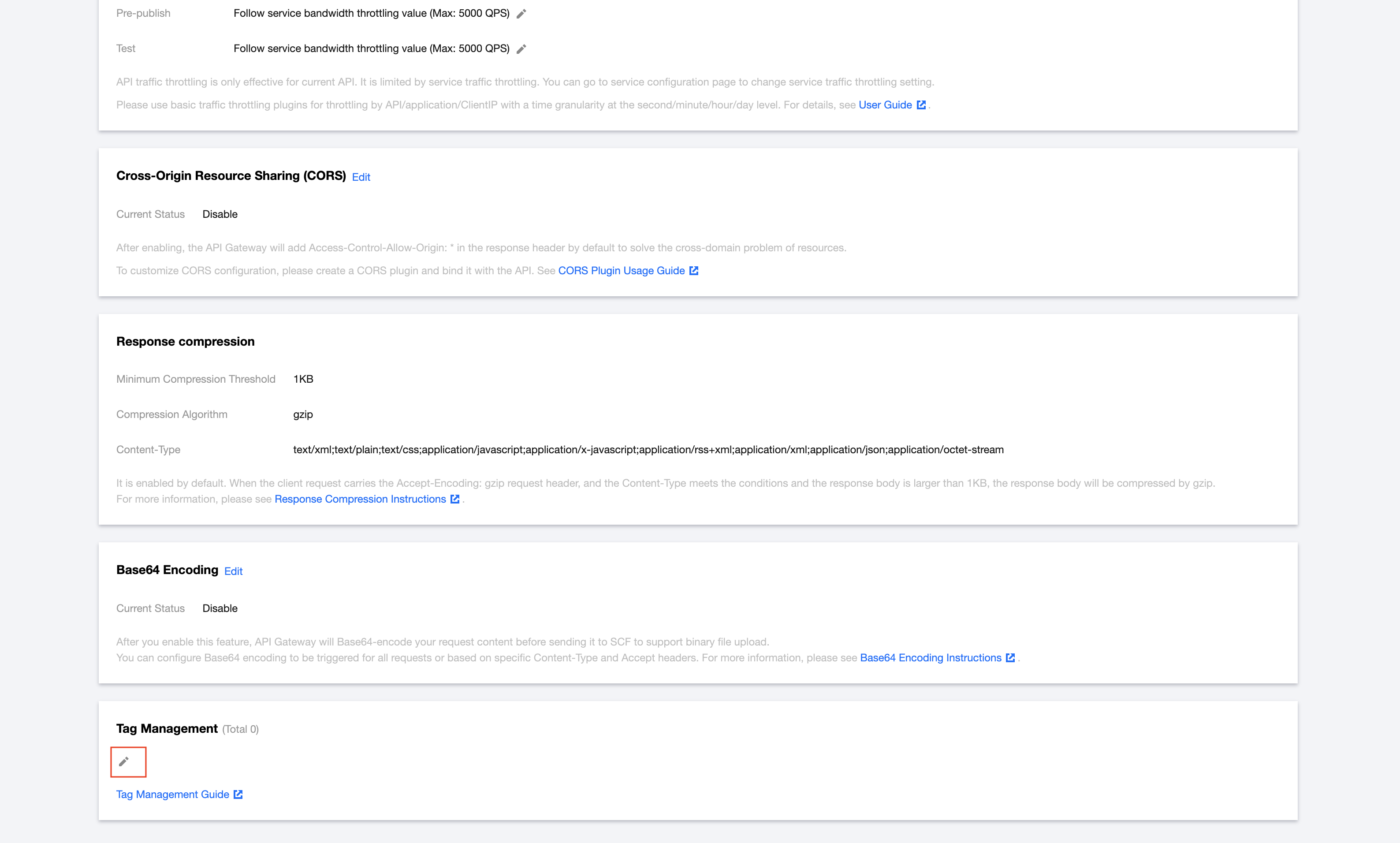
Task: Click the external-link icon after User Guide
Action: coord(921,105)
